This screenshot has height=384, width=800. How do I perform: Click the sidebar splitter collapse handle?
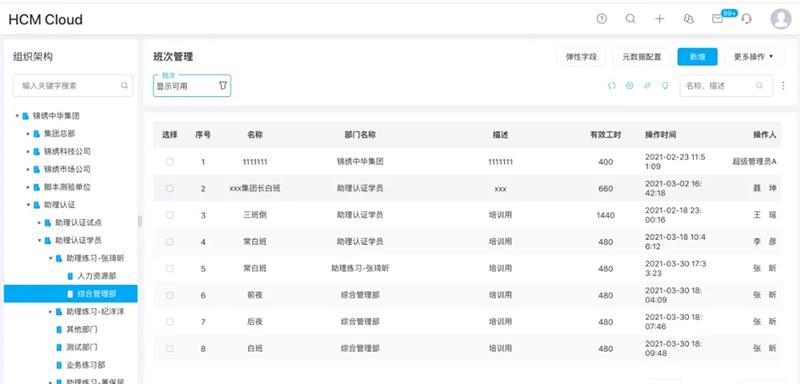point(140,221)
